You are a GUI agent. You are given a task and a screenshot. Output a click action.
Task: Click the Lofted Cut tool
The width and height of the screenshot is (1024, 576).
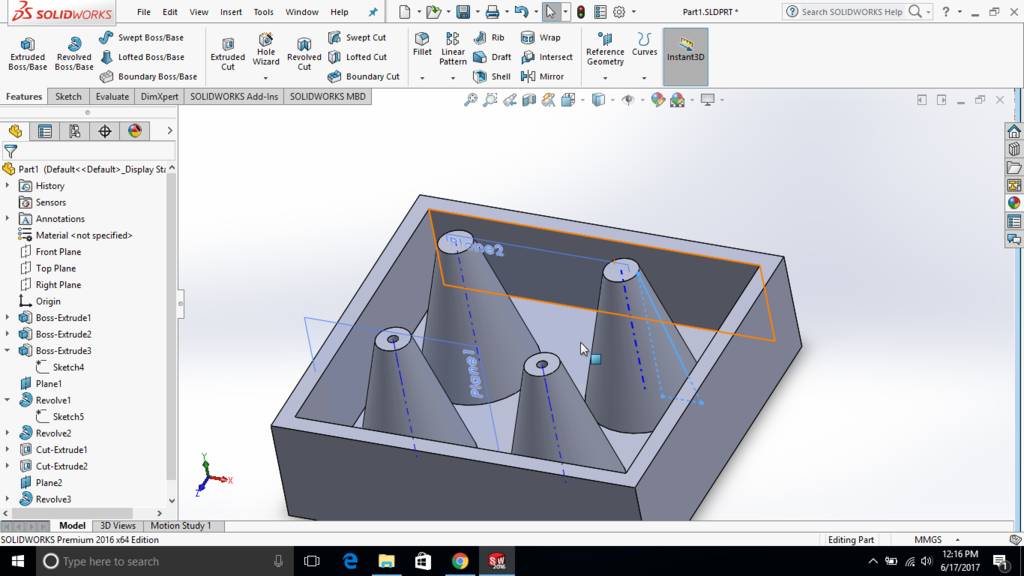click(357, 57)
